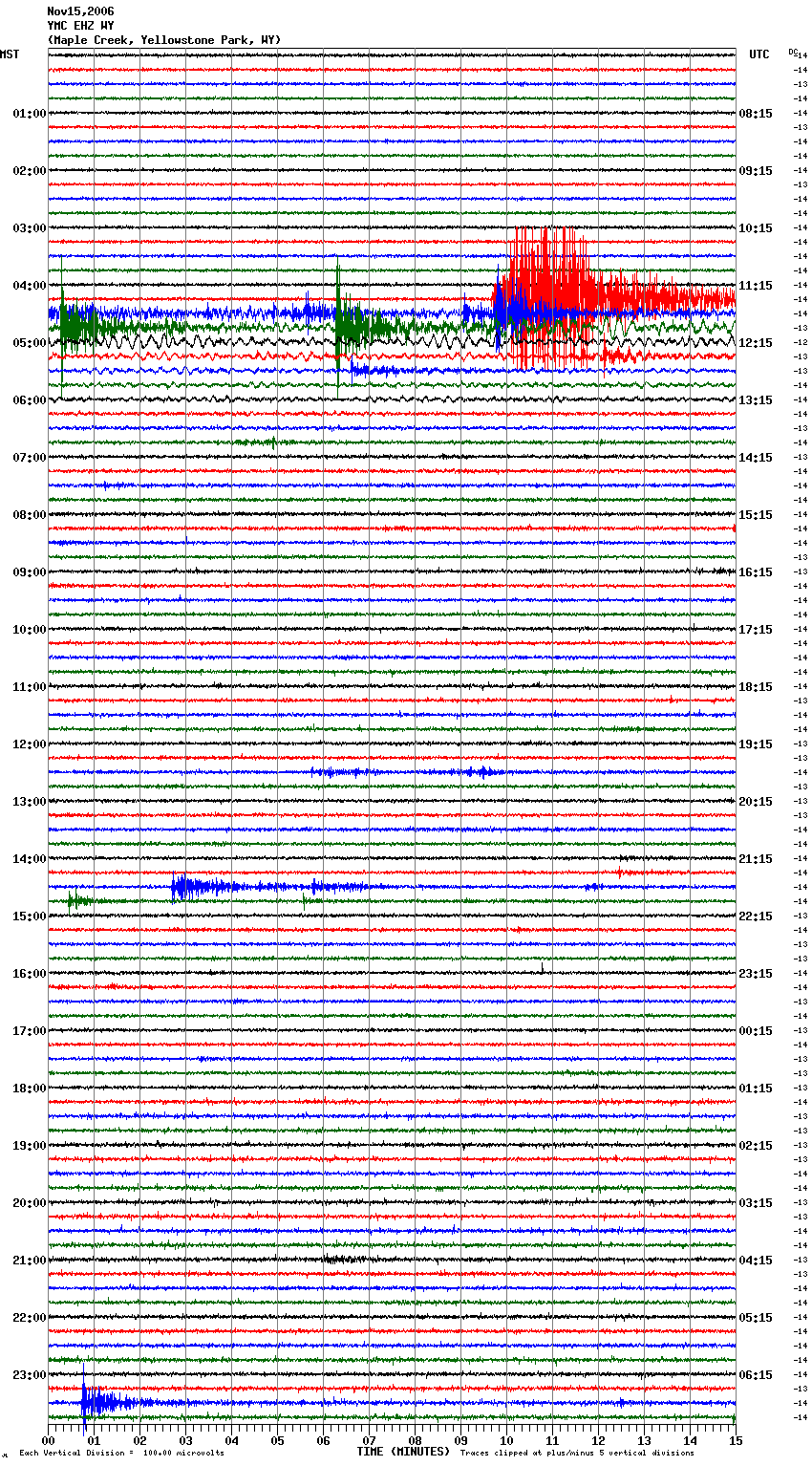
Task: Click the TIME (MINUTES) axis title
Action: pos(403,1452)
